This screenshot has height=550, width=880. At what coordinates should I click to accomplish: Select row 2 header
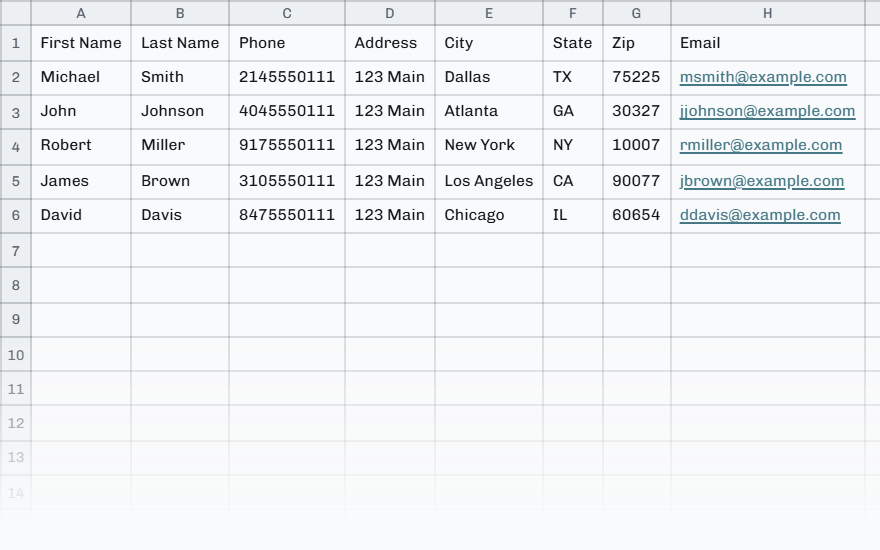(16, 77)
